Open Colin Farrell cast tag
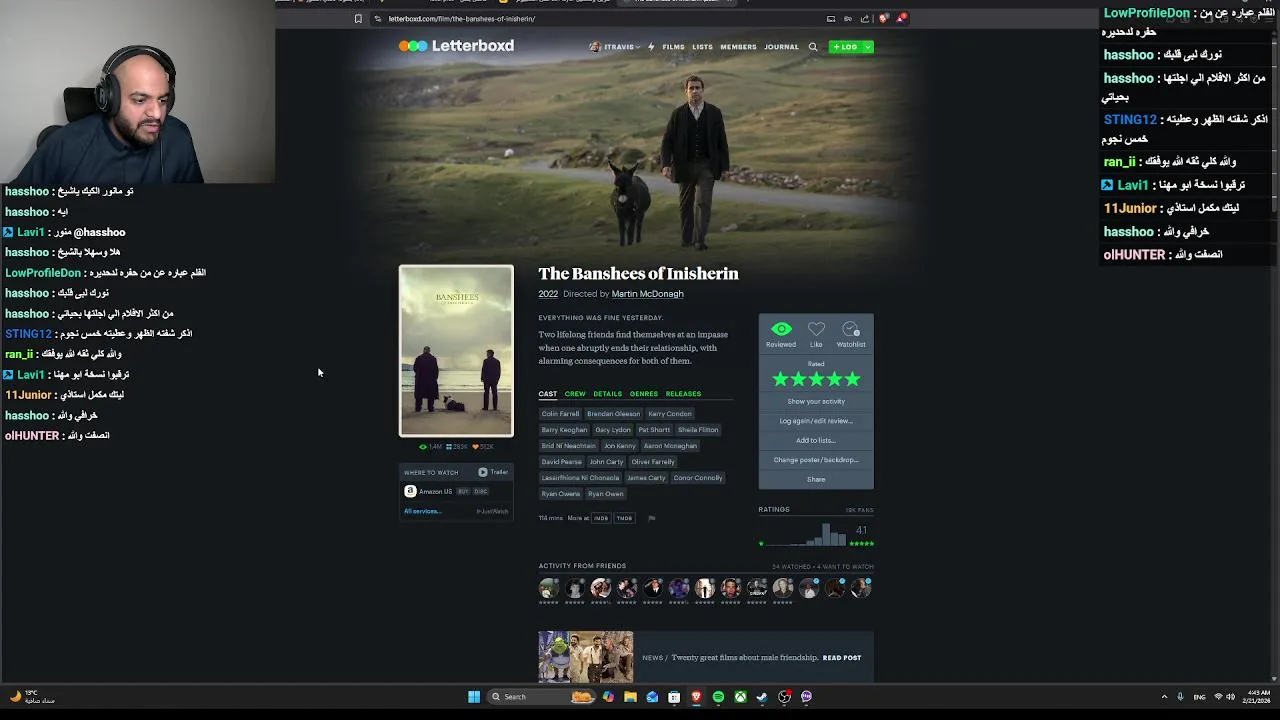Screen dimensions: 1280x720 click(560, 414)
